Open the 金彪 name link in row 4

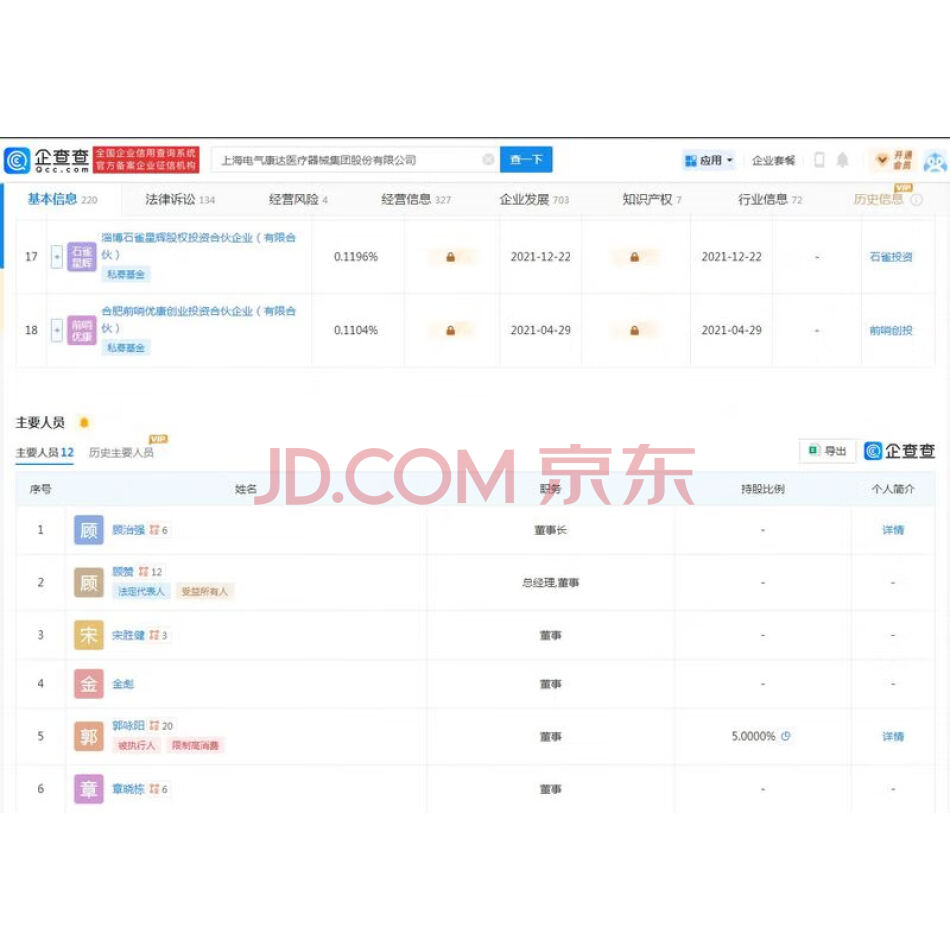[x=123, y=684]
